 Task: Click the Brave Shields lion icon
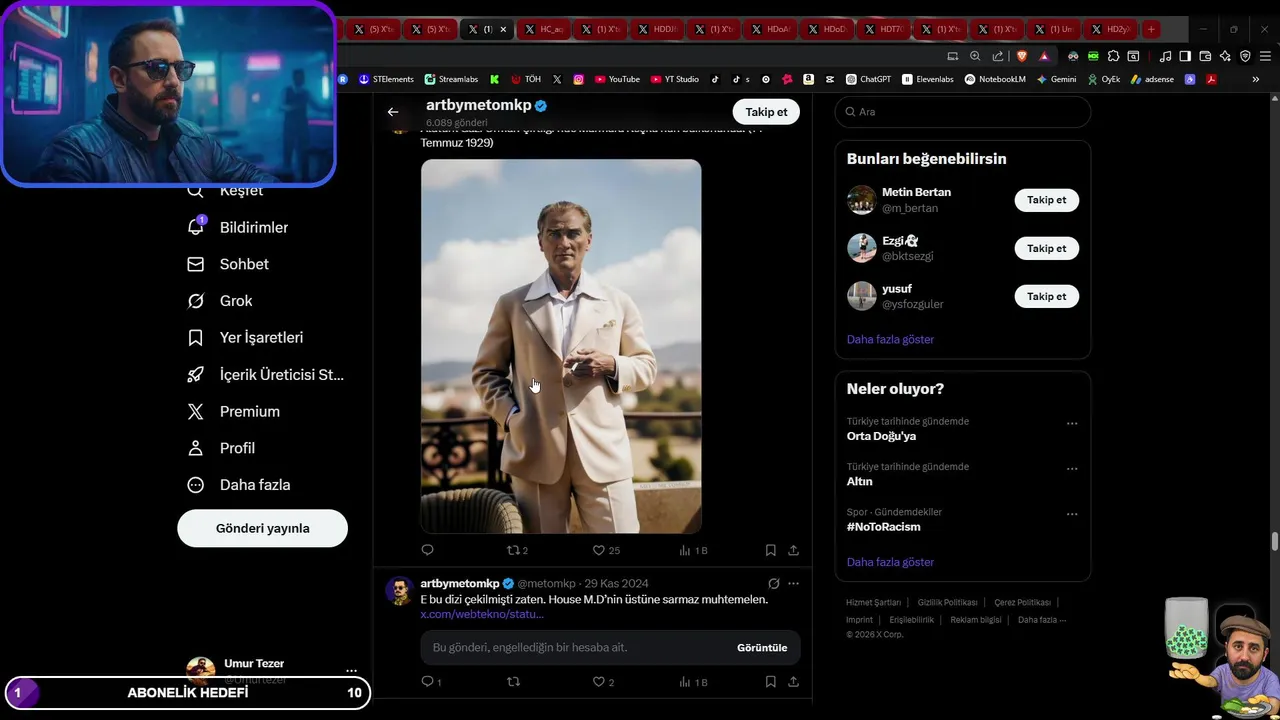coord(1022,56)
